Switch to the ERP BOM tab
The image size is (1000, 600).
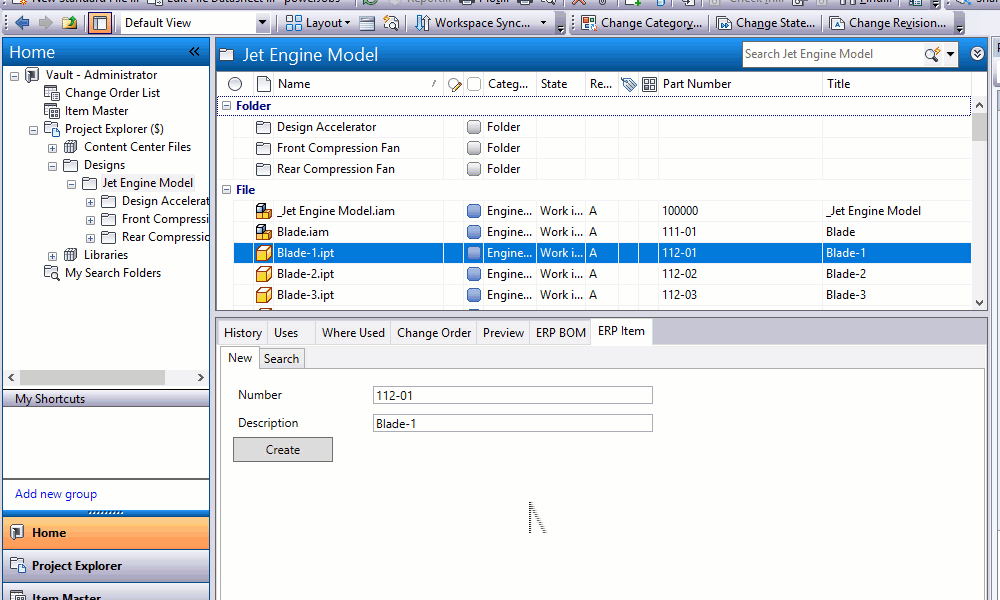coord(560,333)
